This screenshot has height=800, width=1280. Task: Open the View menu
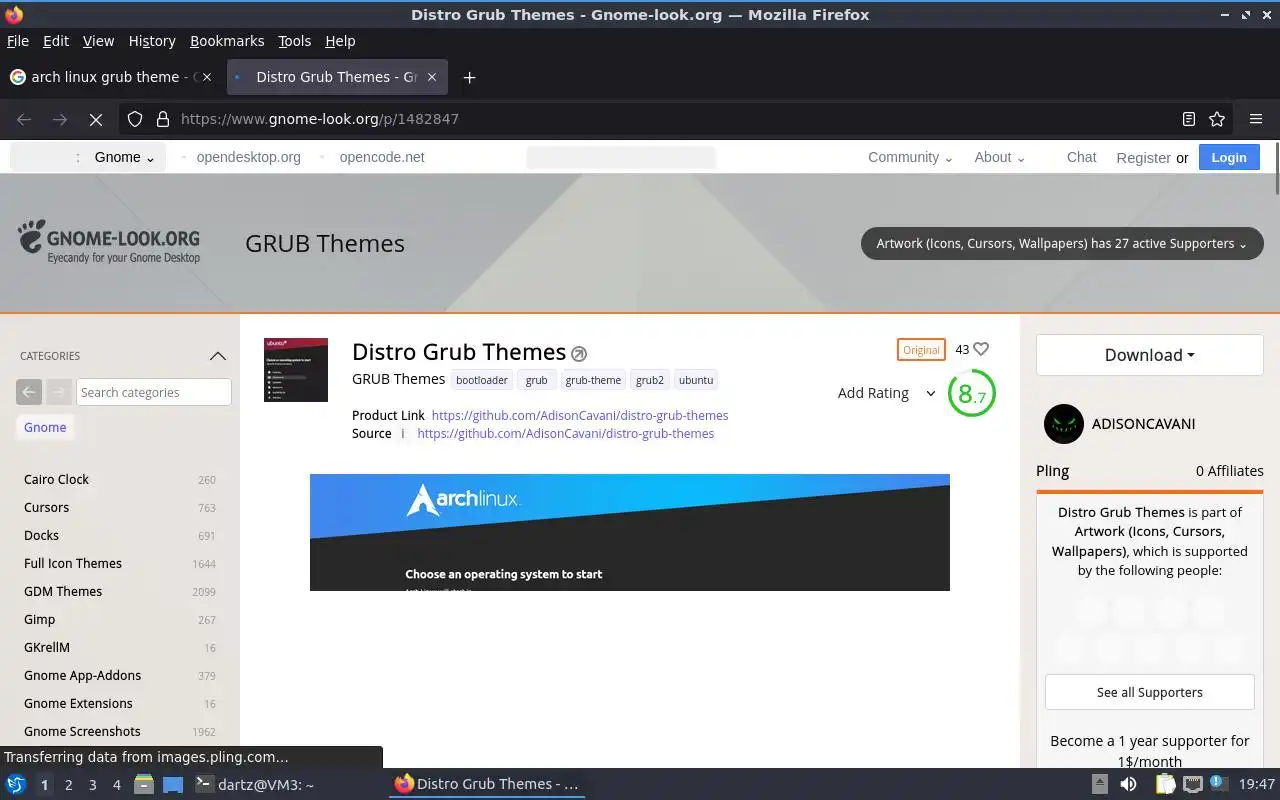point(98,41)
